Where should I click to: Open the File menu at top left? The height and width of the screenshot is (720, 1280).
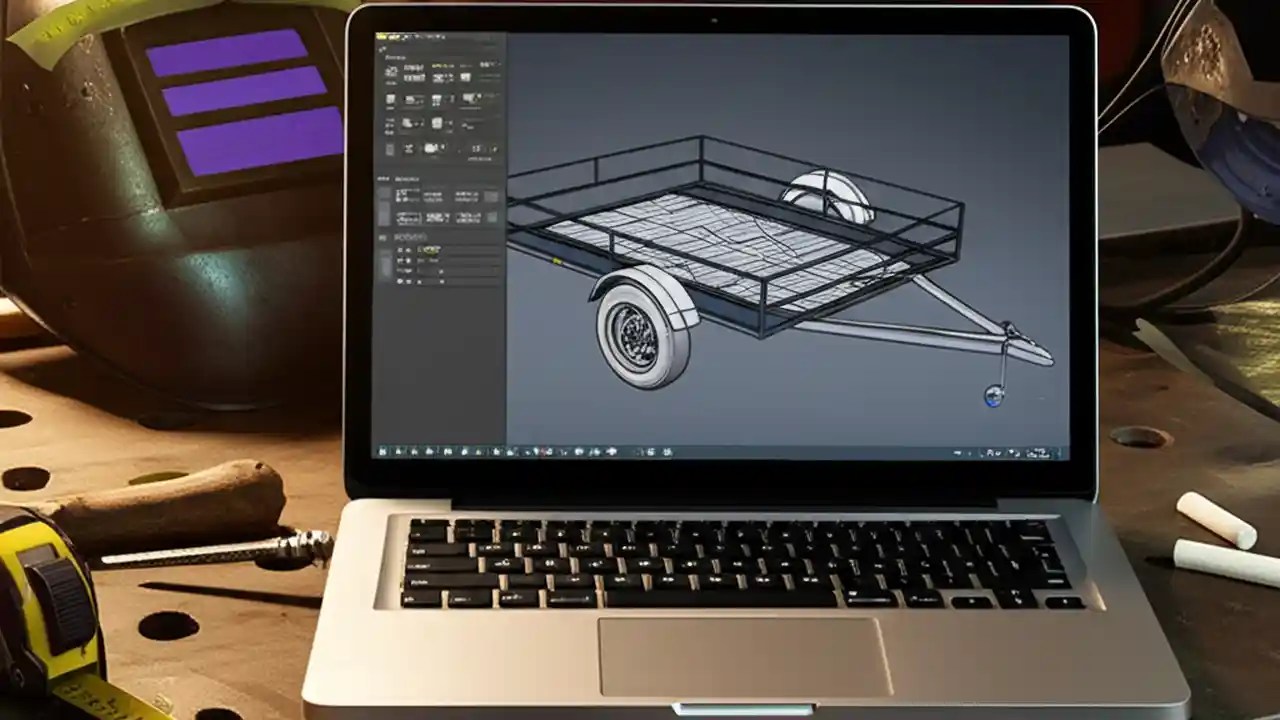coord(381,36)
